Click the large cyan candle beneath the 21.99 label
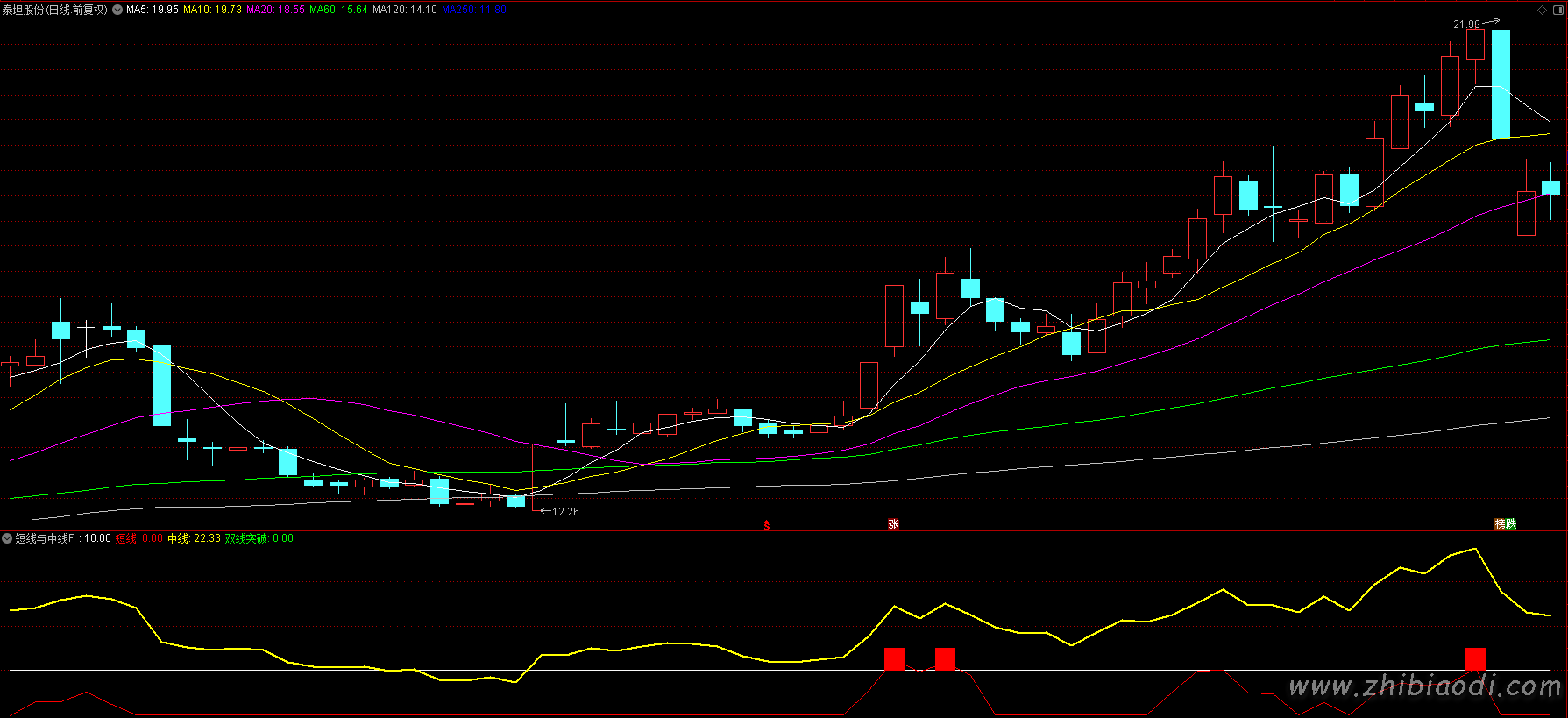1568x718 pixels. click(1501, 84)
